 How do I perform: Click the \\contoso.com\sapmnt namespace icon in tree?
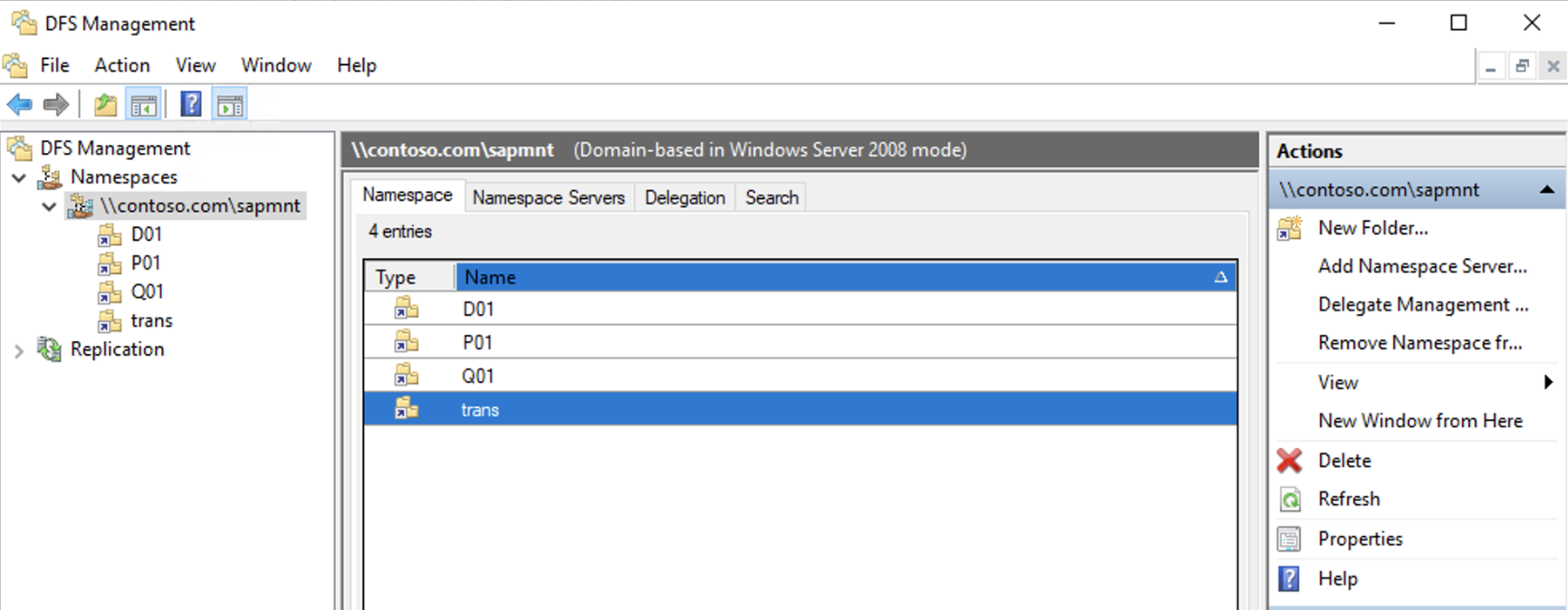tap(81, 205)
